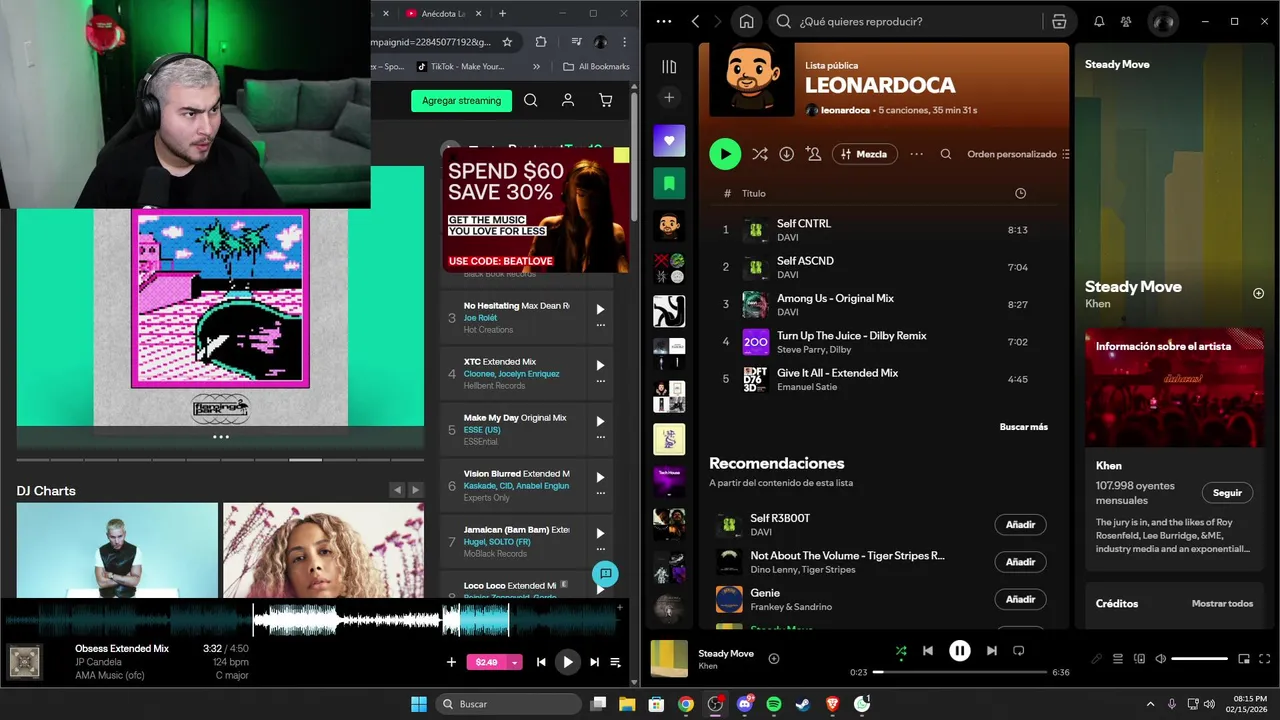Open green bookmark Episodes tile in sidebar
Image resolution: width=1280 pixels, height=720 pixels.
tap(669, 183)
